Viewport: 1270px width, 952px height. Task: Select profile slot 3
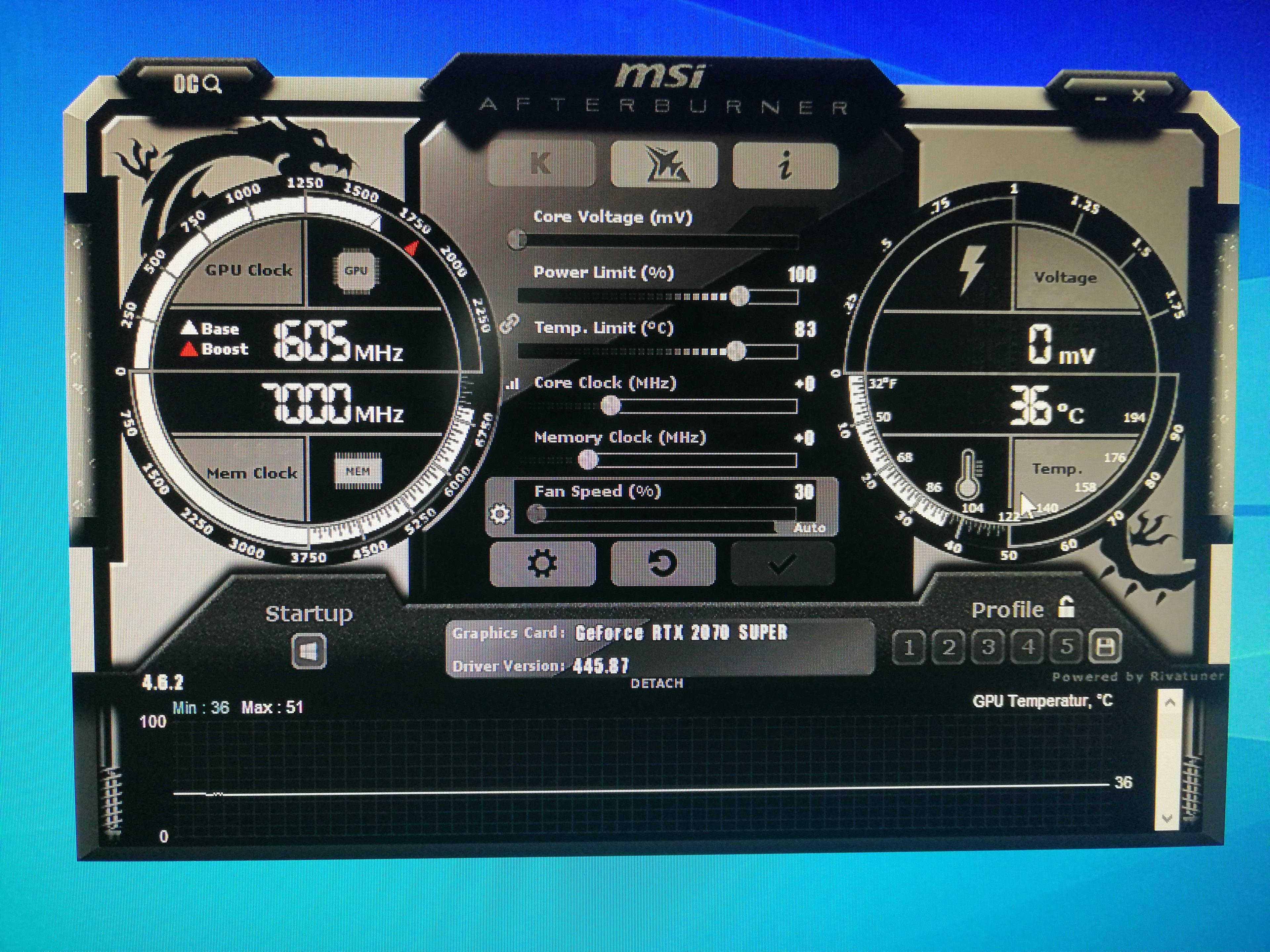[988, 647]
